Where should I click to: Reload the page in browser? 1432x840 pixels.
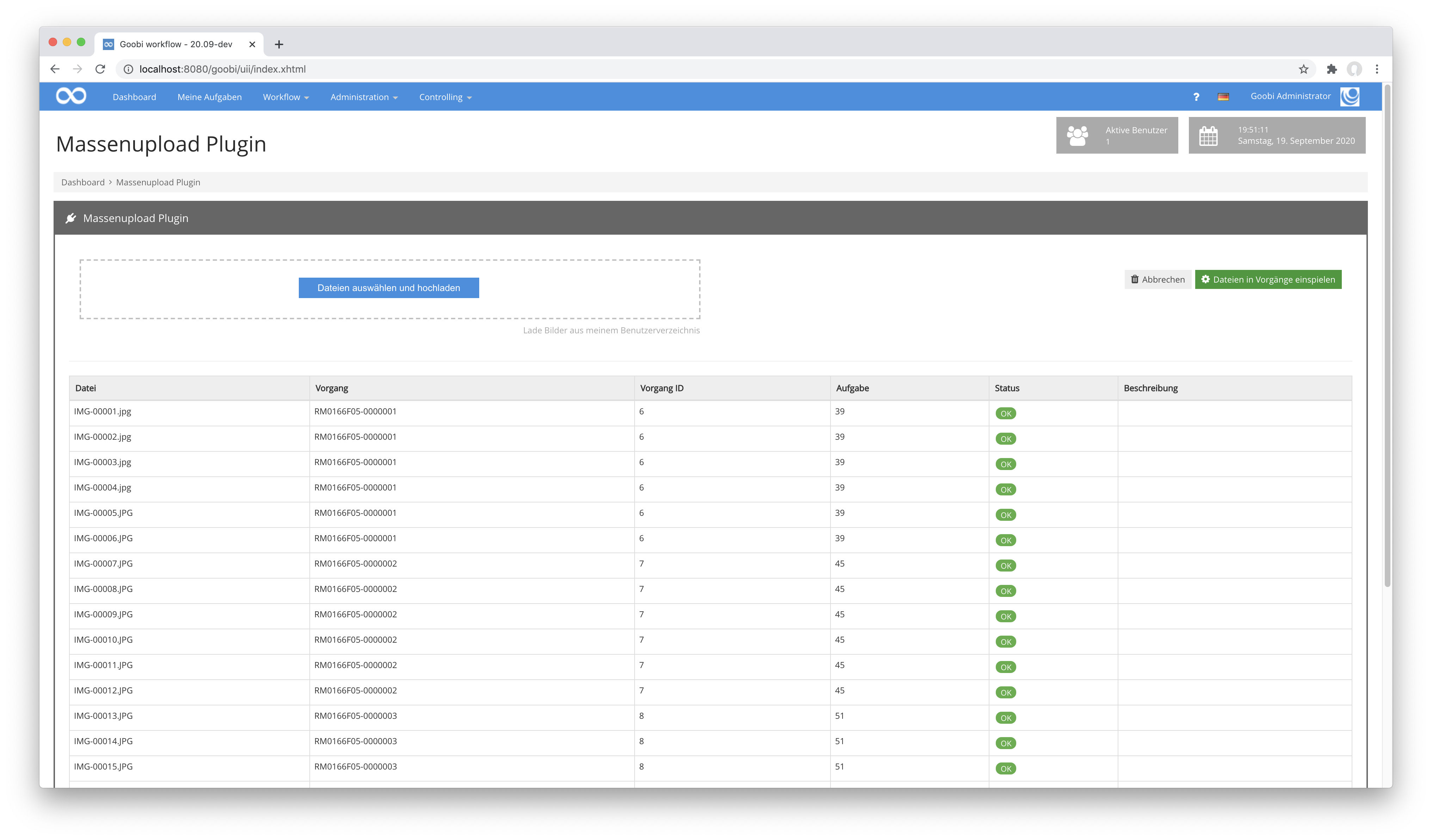(100, 69)
